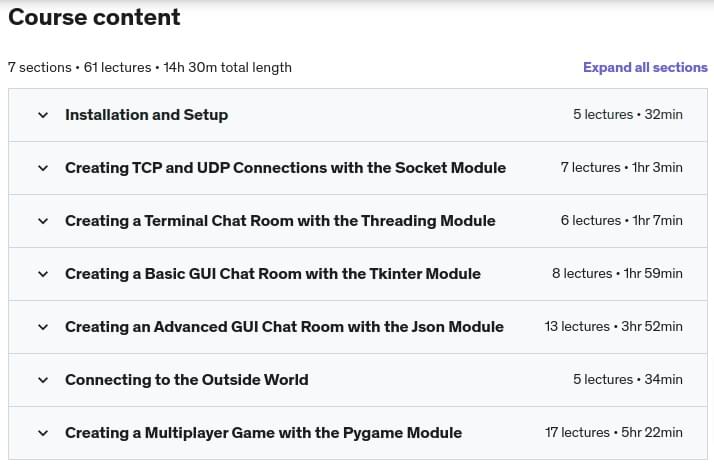Click the chevron beside Installation and Setup
Screen dimensions: 714x464
pyautogui.click(x=42, y=115)
